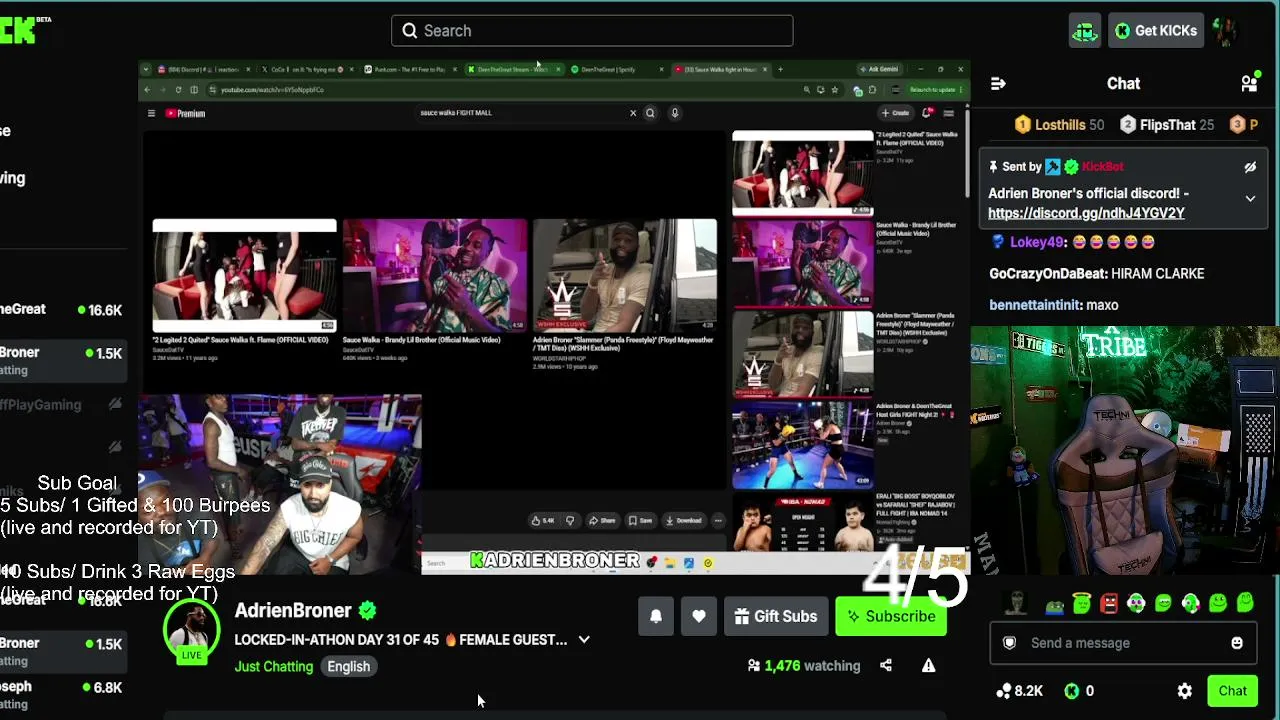Open the sidebar boxing ring Fight Night thumbnail
This screenshot has height=720, width=1280.
pos(803,445)
